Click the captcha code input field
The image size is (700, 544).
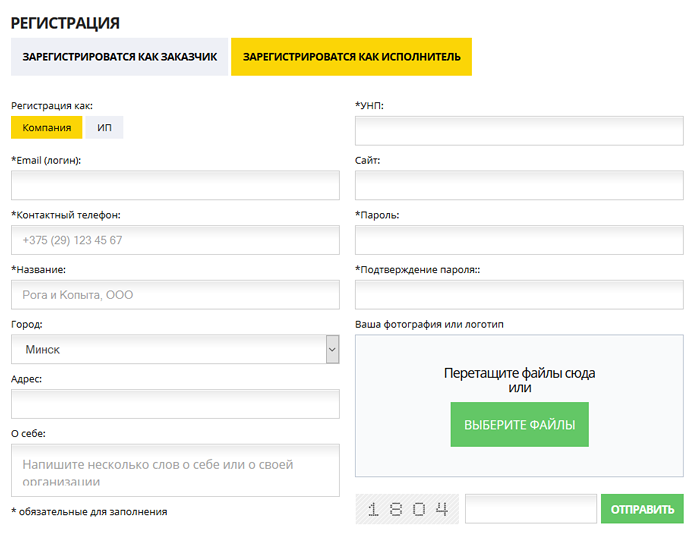(530, 509)
